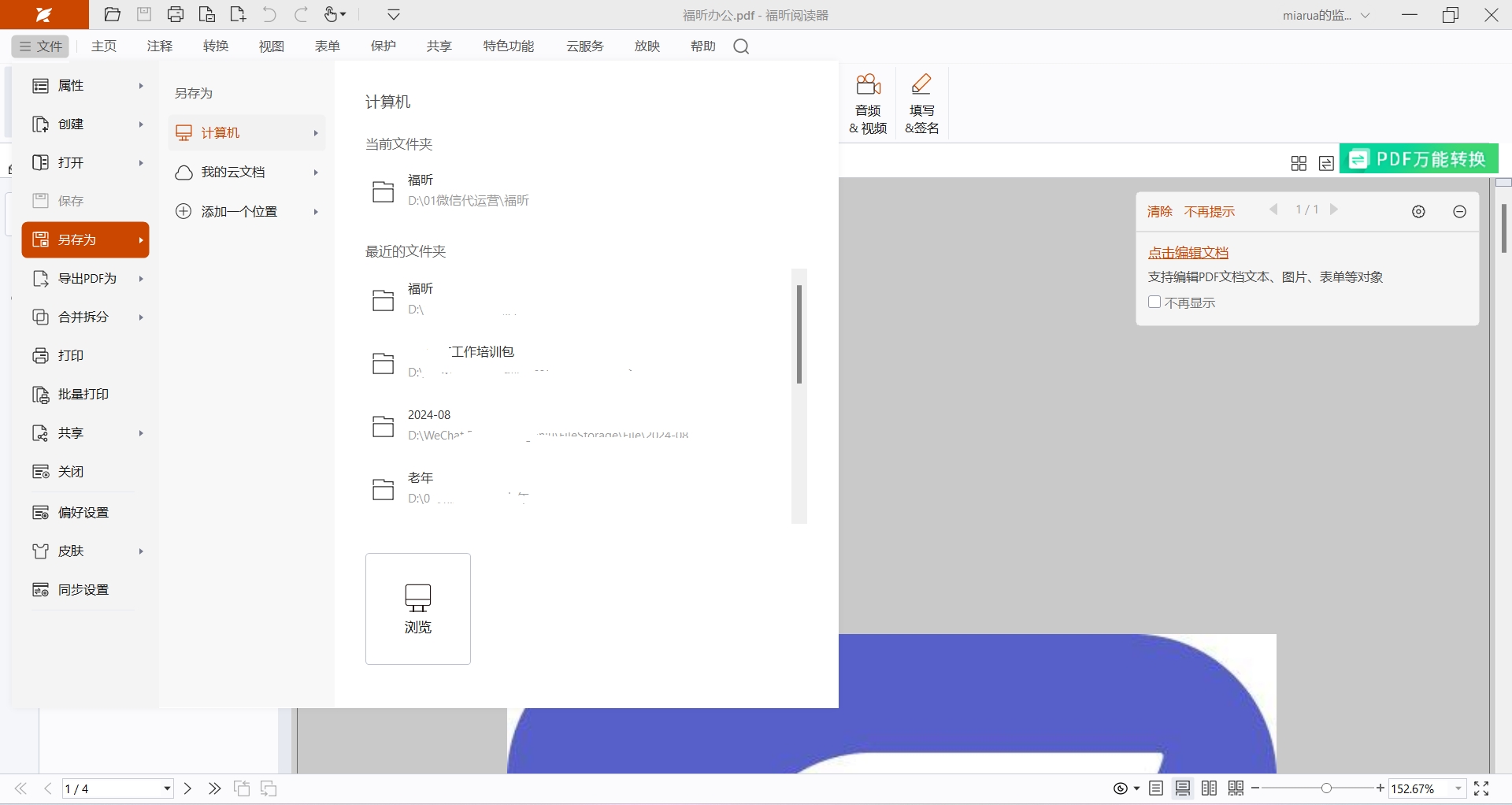Screen dimensions: 1512x805
Task: Click the search magnifier icon in menu bar
Action: tap(741, 46)
